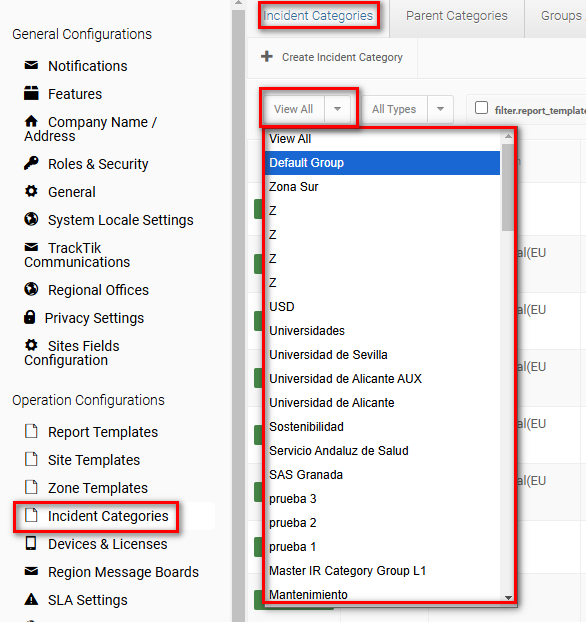This screenshot has width=586, height=622.
Task: Select Mantenimiento in the group list
Action: 383,594
